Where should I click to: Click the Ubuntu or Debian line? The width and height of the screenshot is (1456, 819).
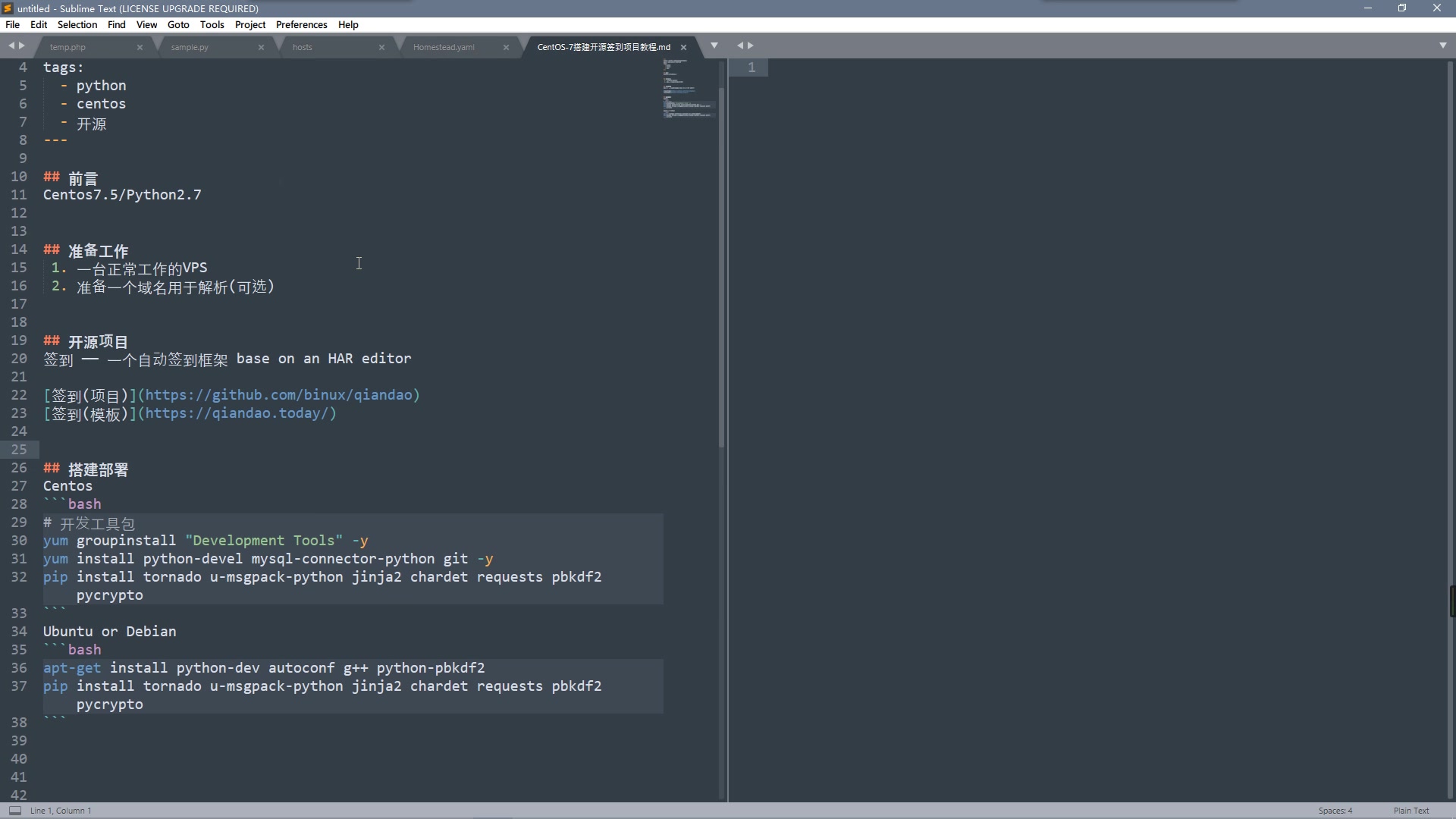(109, 632)
